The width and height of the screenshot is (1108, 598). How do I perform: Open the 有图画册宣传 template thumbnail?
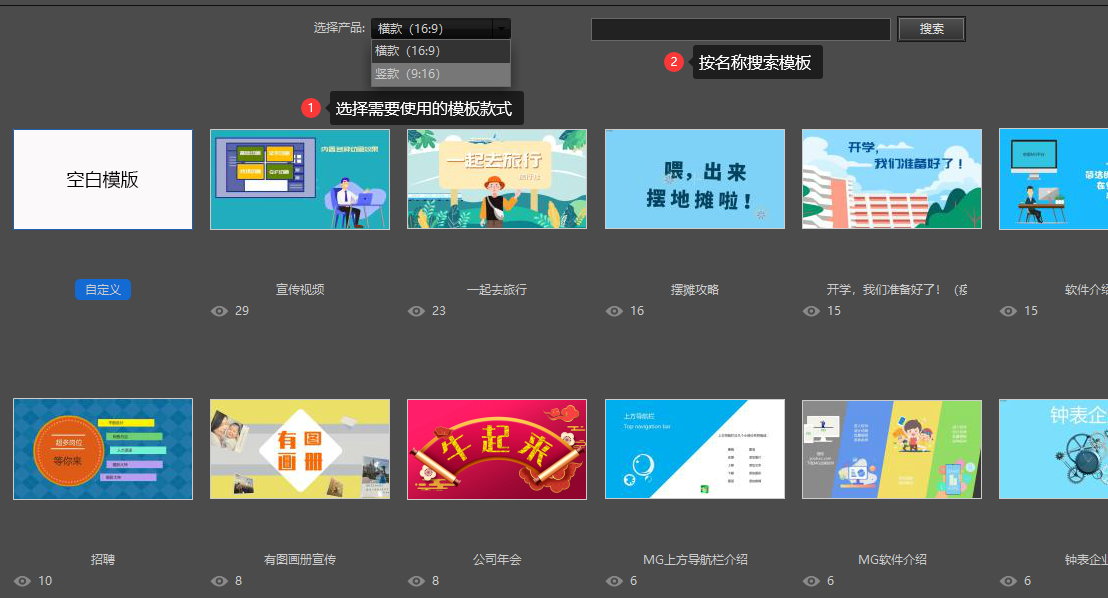(300, 449)
